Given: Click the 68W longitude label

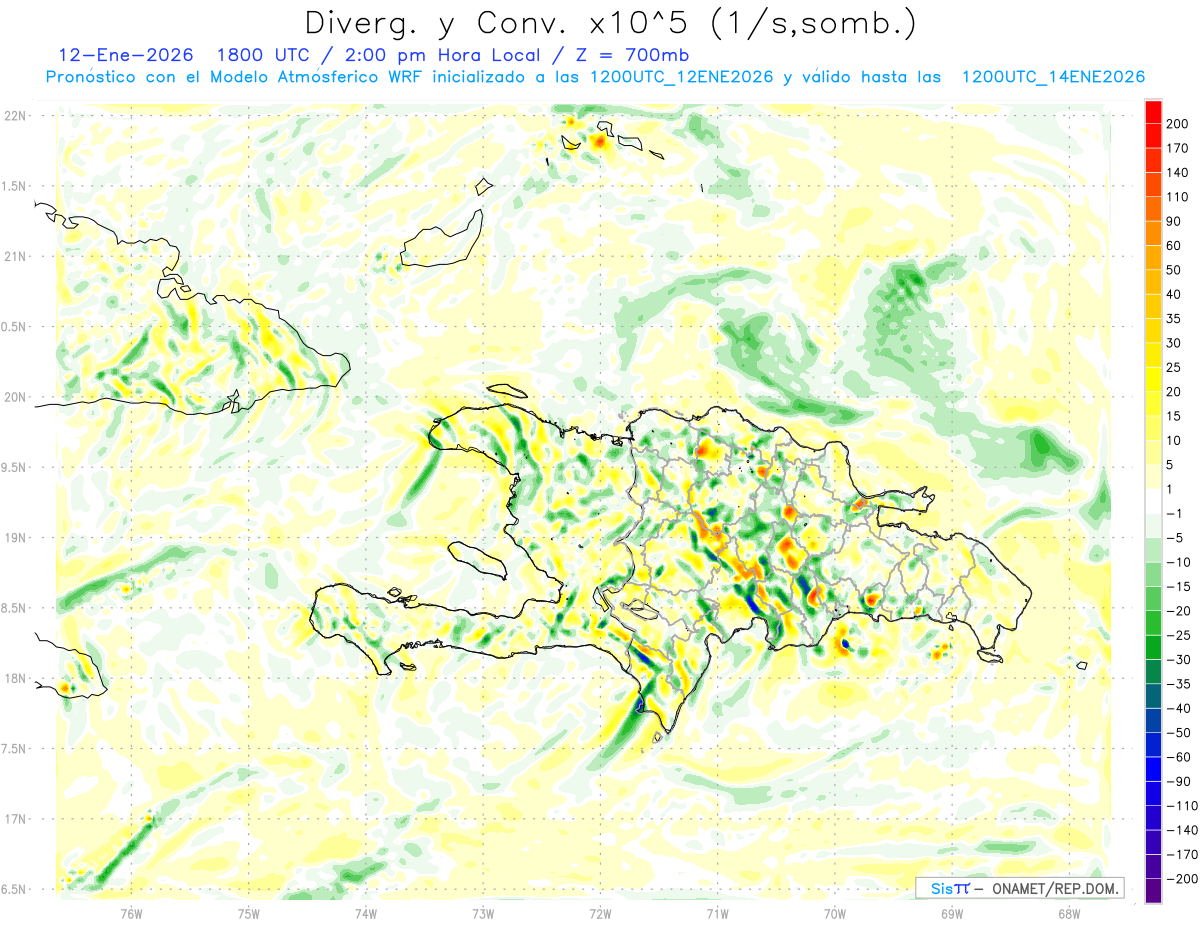Looking at the screenshot, I should pyautogui.click(x=1069, y=912).
